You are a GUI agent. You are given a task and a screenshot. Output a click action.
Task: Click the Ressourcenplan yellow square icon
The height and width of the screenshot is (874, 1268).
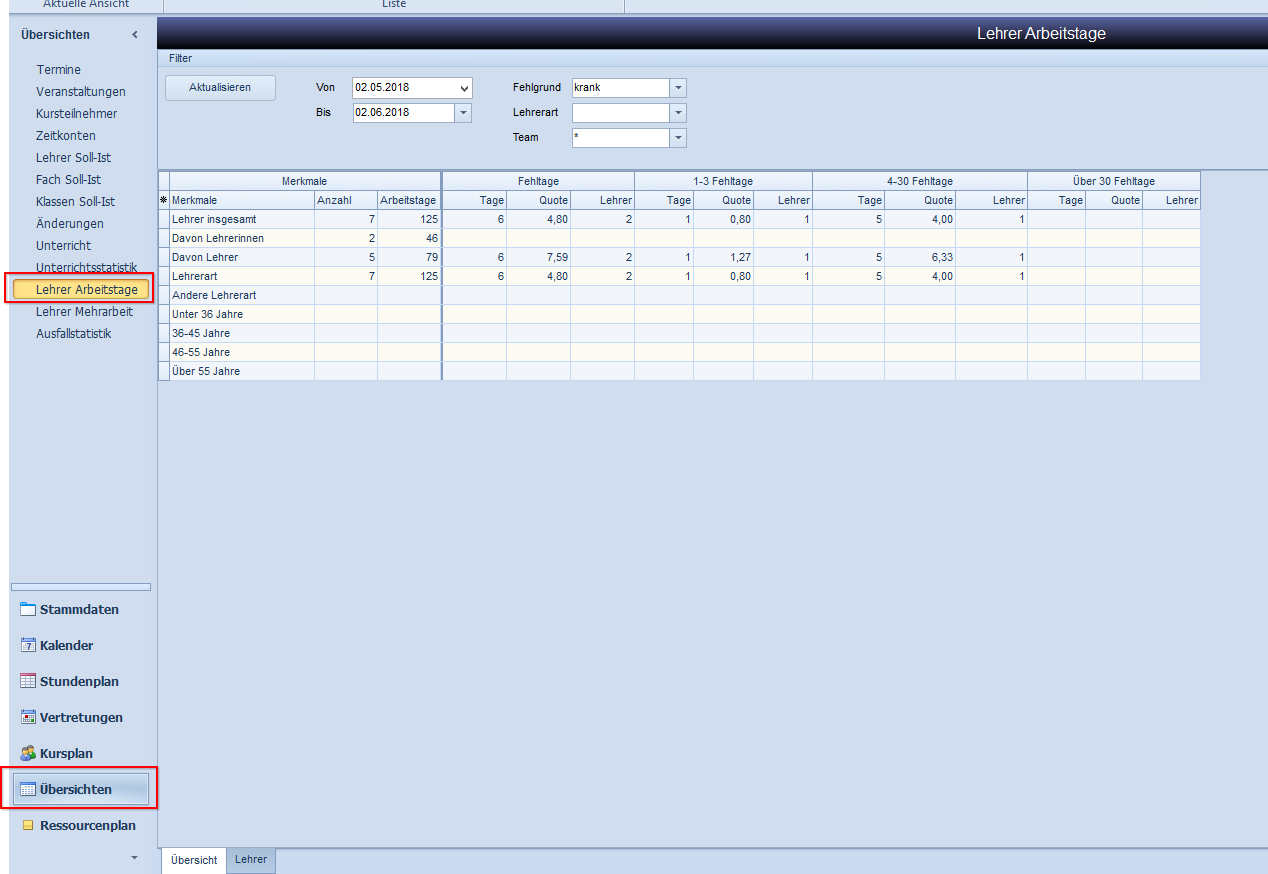tap(28, 825)
